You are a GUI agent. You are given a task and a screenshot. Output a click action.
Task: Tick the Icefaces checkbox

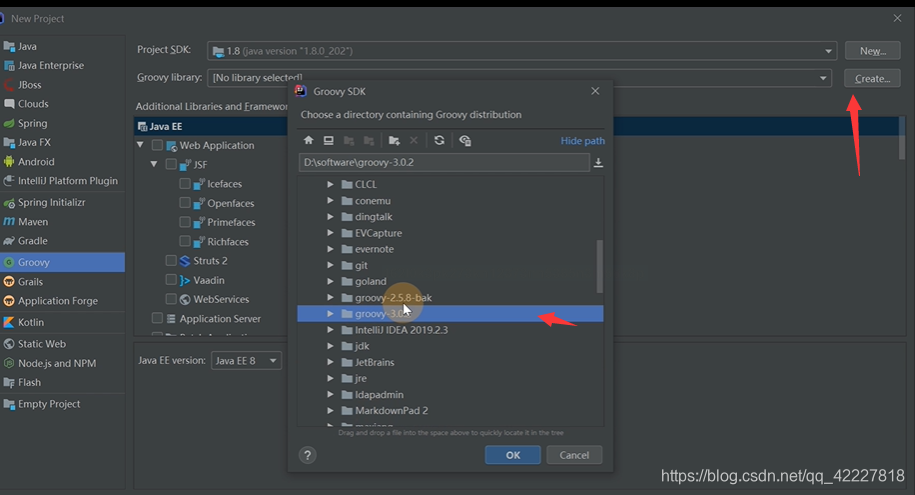point(185,183)
